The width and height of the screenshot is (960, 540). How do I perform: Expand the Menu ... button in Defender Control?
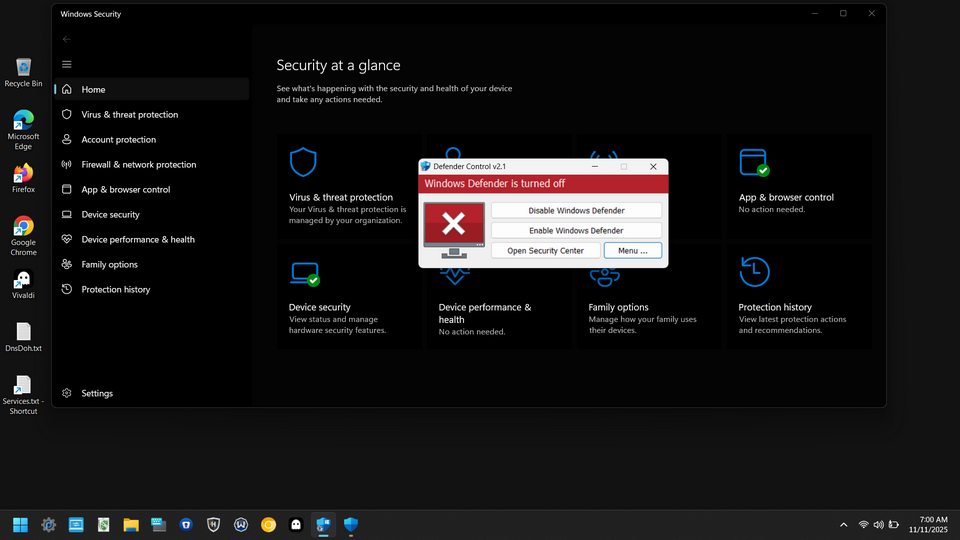coord(632,250)
